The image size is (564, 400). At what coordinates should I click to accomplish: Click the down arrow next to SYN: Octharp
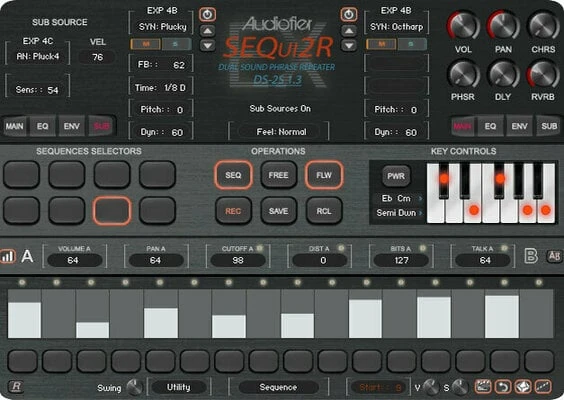(349, 45)
